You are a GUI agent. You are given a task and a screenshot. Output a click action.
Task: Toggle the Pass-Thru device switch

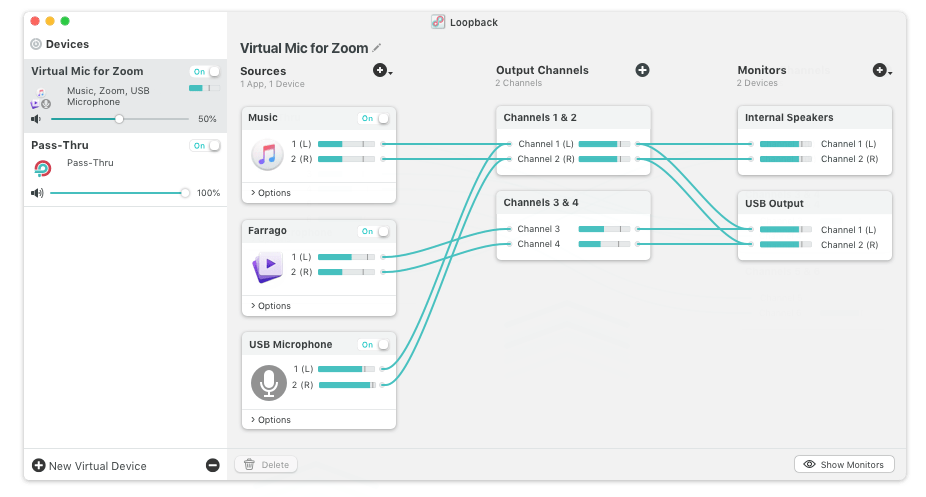click(x=205, y=145)
